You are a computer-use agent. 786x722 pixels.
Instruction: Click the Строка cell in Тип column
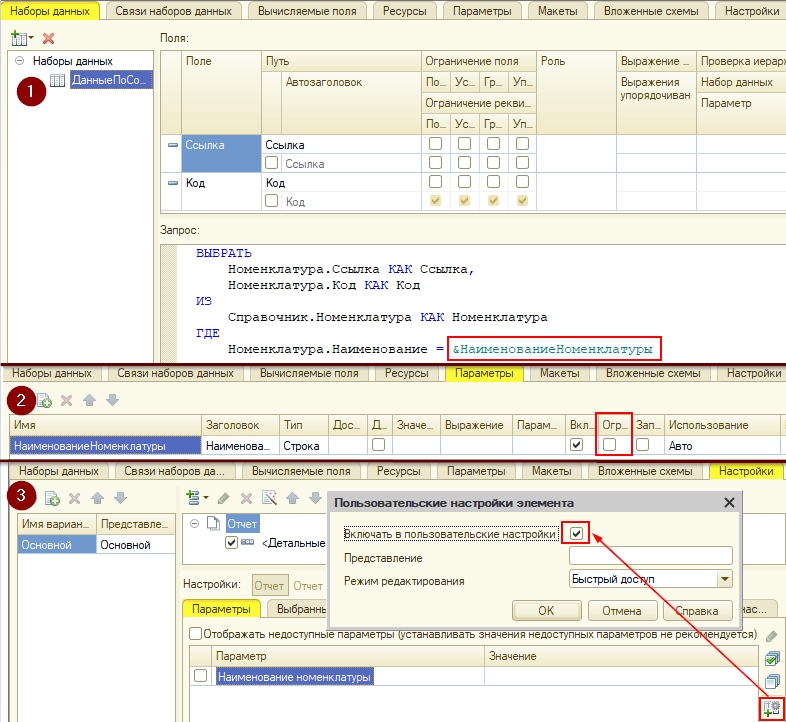pos(304,445)
